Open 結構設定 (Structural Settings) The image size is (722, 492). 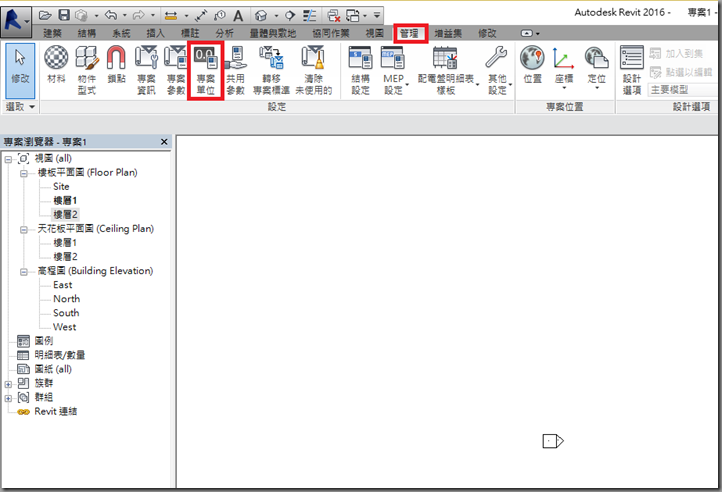click(x=361, y=70)
